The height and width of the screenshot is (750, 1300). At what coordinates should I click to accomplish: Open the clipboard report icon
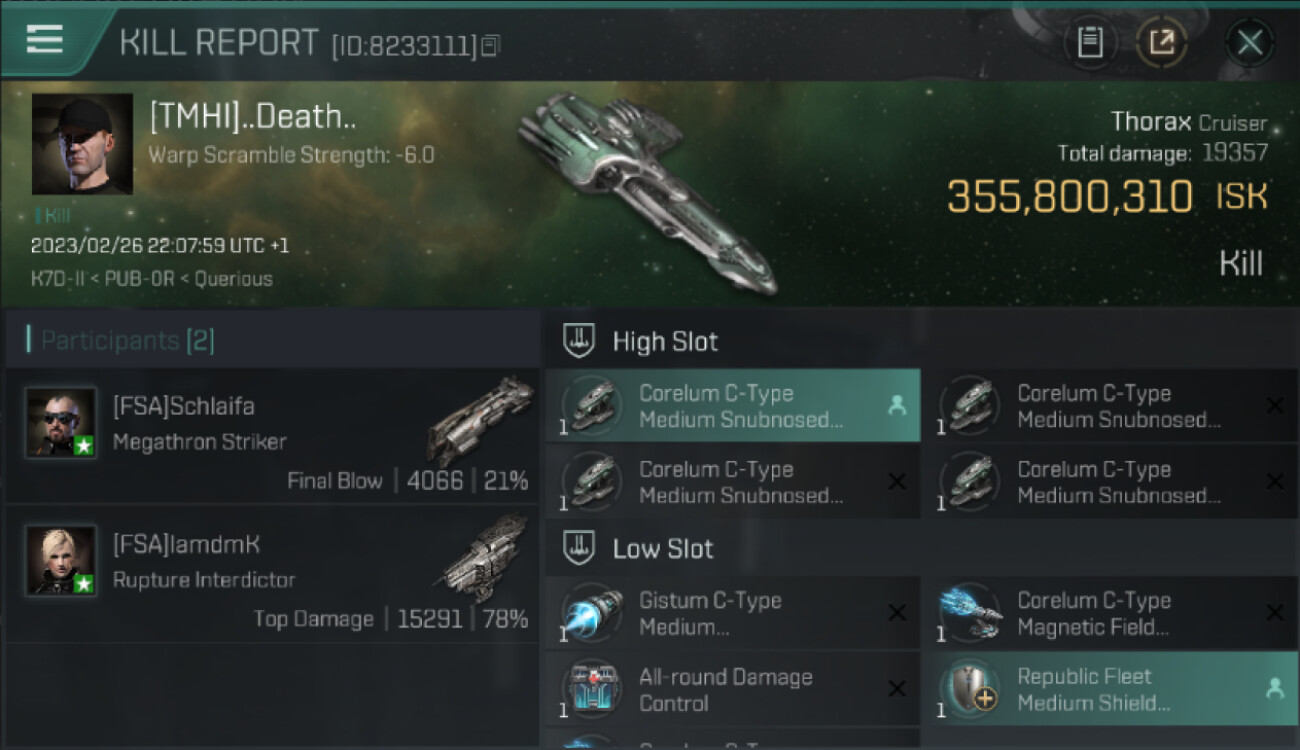click(x=1090, y=43)
